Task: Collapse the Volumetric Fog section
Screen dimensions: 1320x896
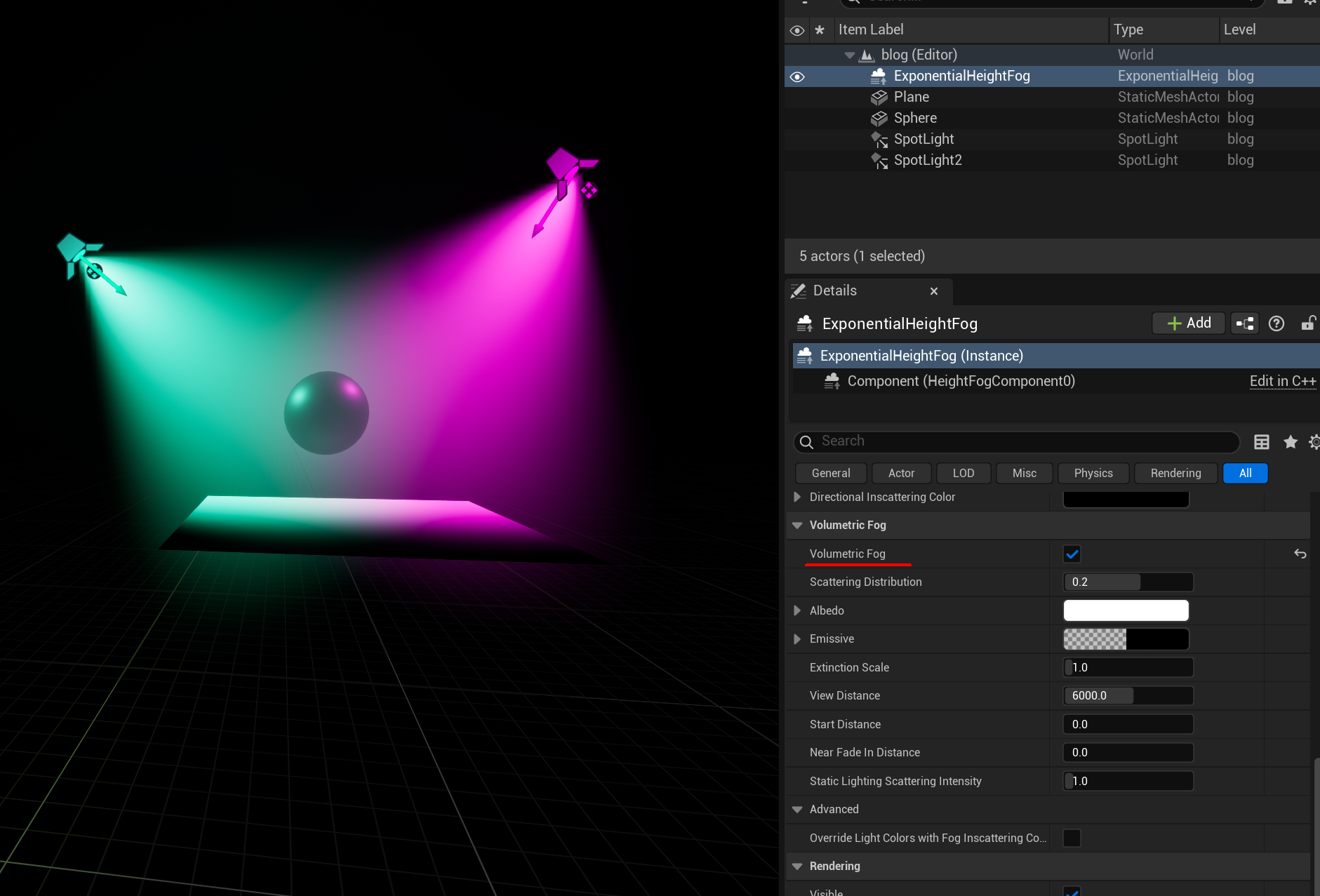Action: pos(797,525)
